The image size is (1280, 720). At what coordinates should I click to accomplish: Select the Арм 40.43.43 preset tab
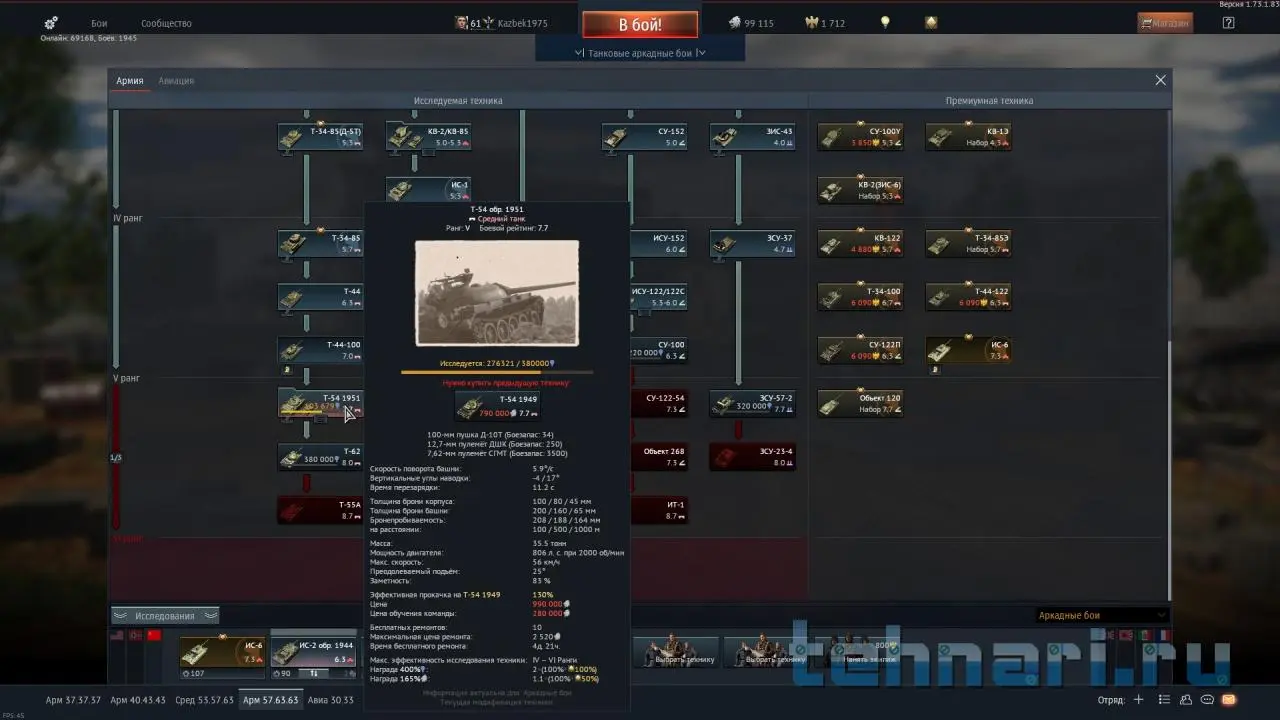(x=138, y=700)
